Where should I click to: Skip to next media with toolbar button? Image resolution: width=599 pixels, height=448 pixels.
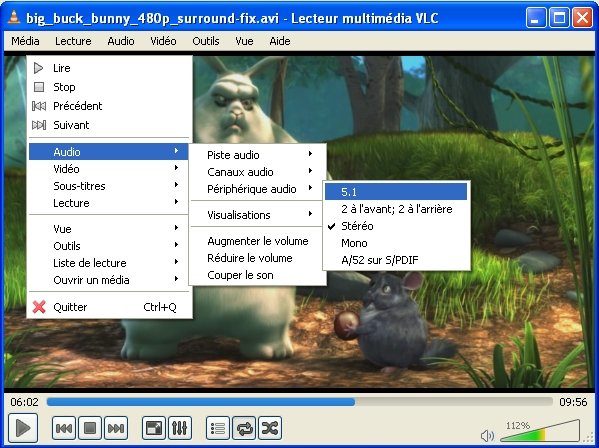pyautogui.click(x=116, y=428)
